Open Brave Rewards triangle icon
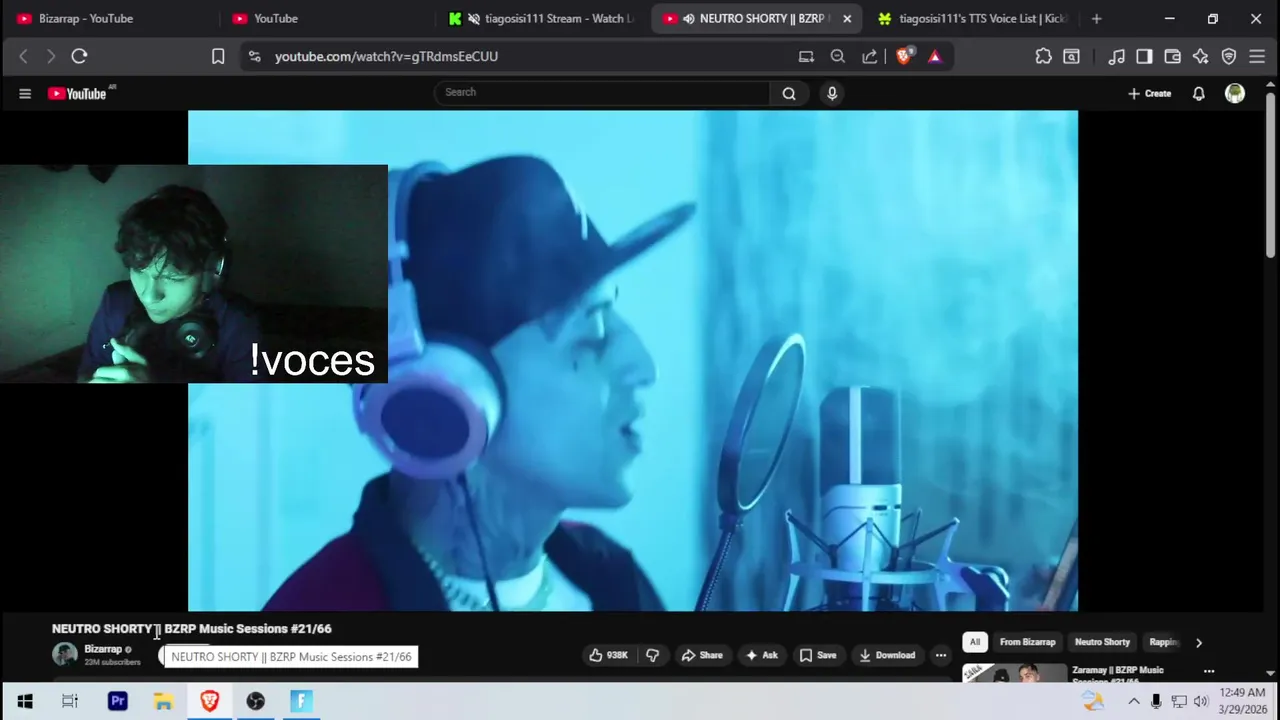Screen dimensions: 1280x720 pos(935,57)
